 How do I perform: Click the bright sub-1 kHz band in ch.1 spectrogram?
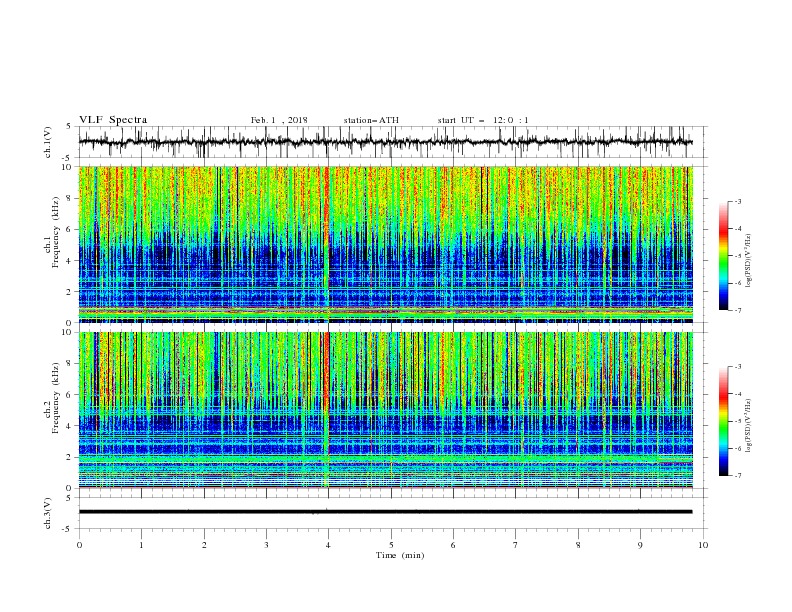385,312
